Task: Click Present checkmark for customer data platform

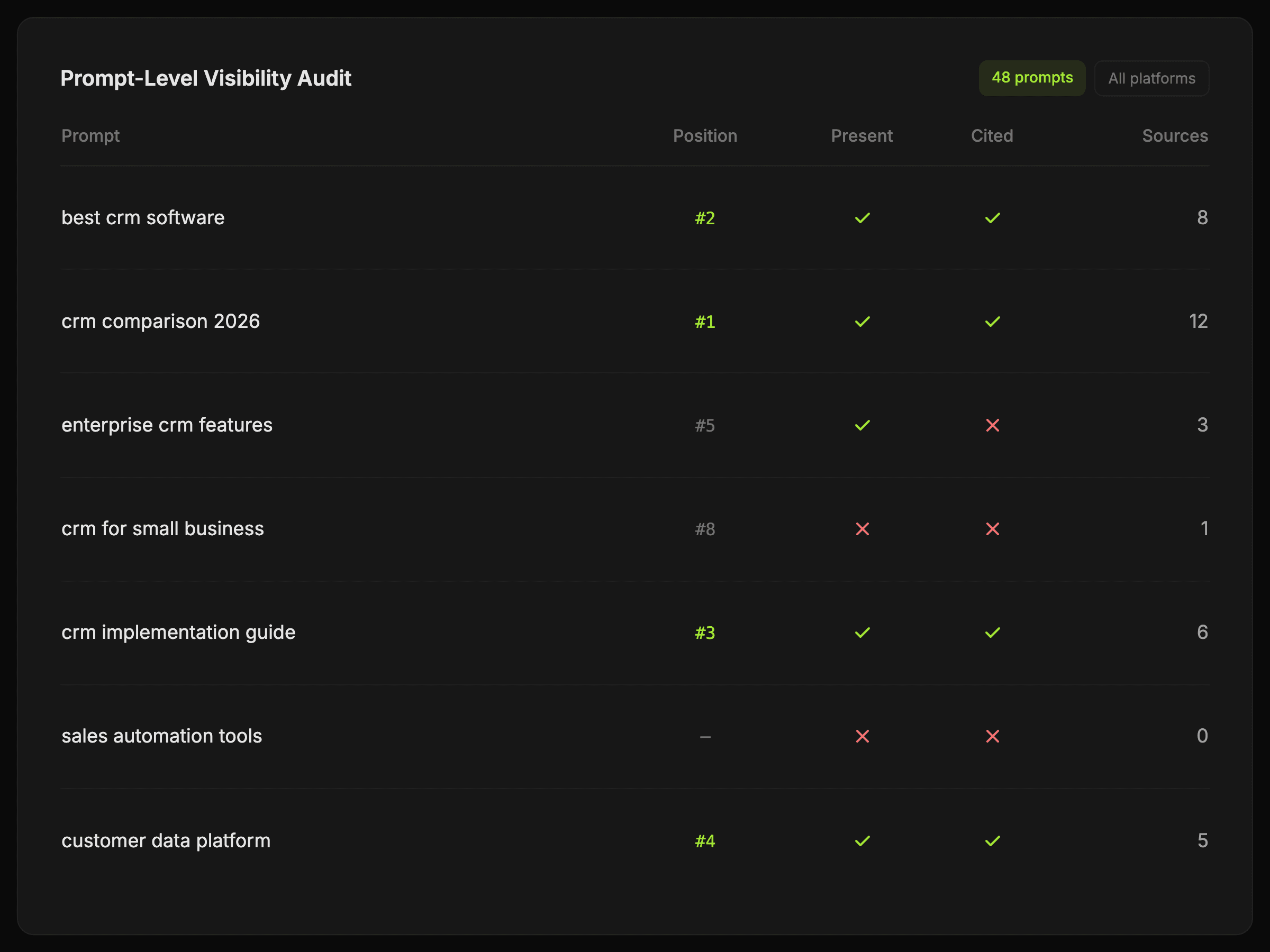Action: (x=862, y=841)
